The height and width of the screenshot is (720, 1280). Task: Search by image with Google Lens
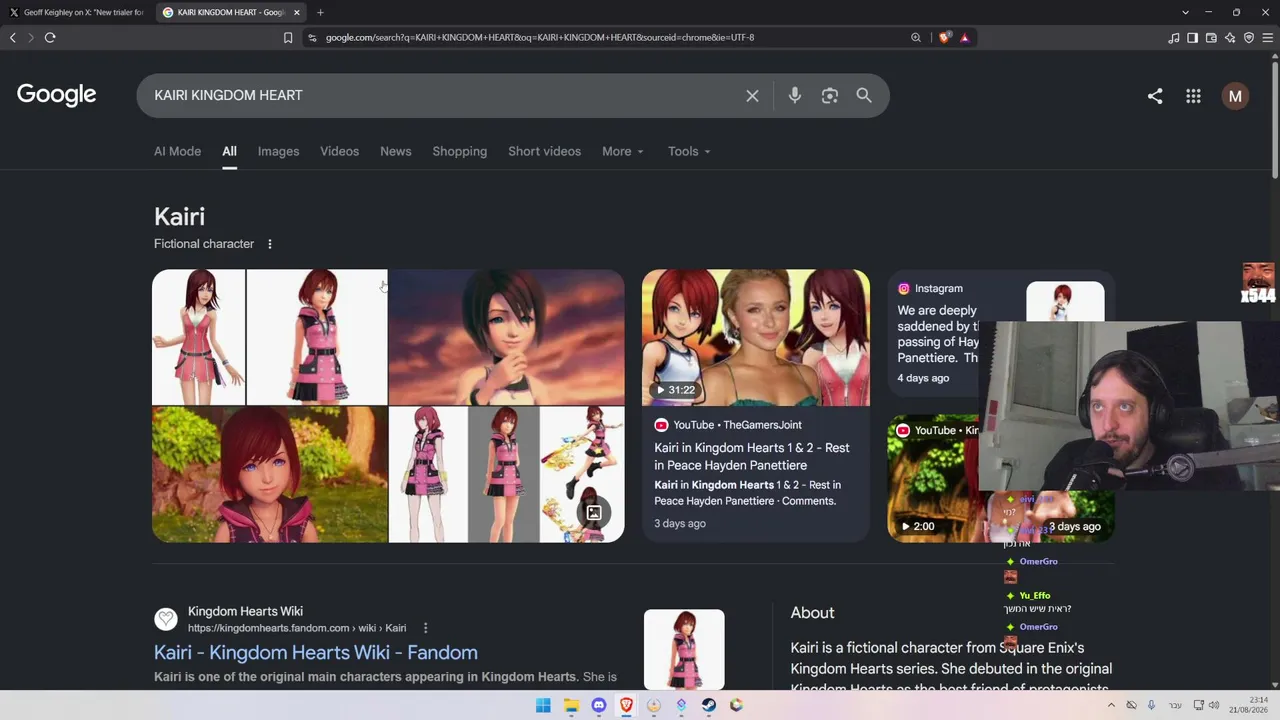click(x=830, y=96)
